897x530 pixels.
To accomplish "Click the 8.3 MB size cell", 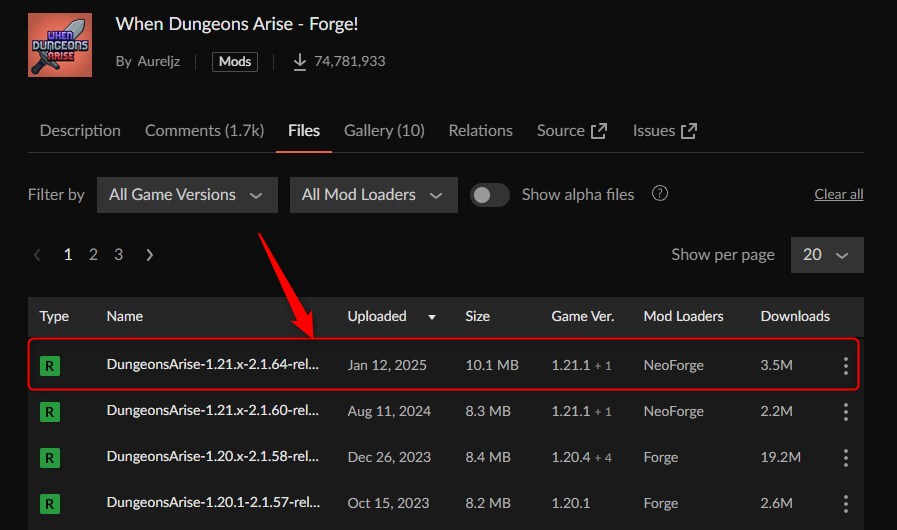I will click(x=488, y=411).
